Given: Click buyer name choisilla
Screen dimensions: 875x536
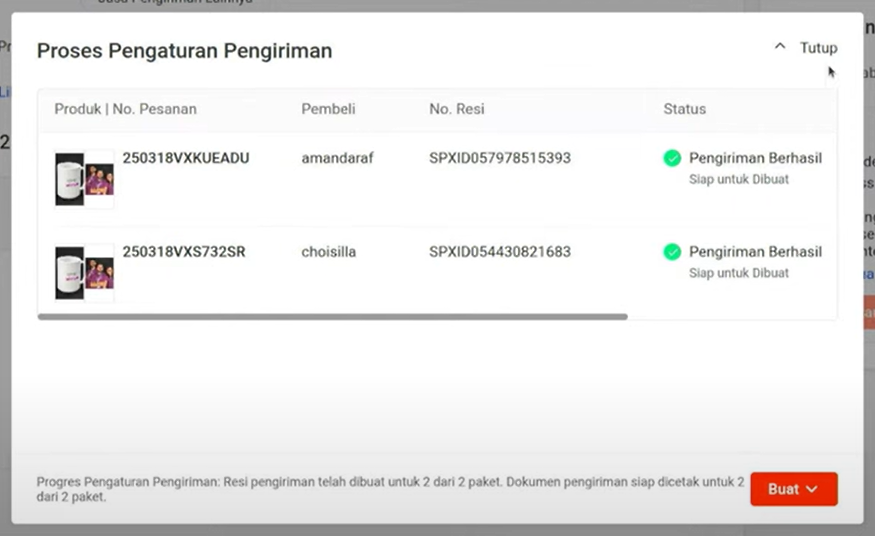Looking at the screenshot, I should pyautogui.click(x=329, y=252).
